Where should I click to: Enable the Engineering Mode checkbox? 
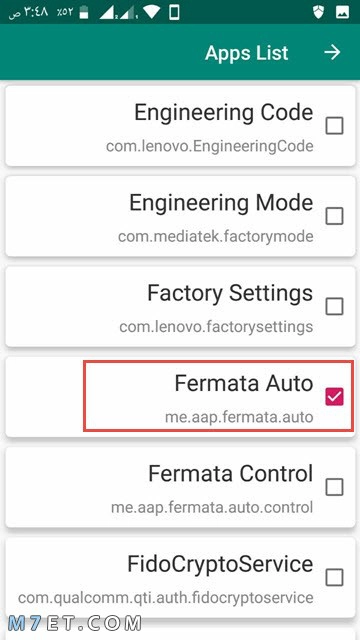pyautogui.click(x=334, y=216)
